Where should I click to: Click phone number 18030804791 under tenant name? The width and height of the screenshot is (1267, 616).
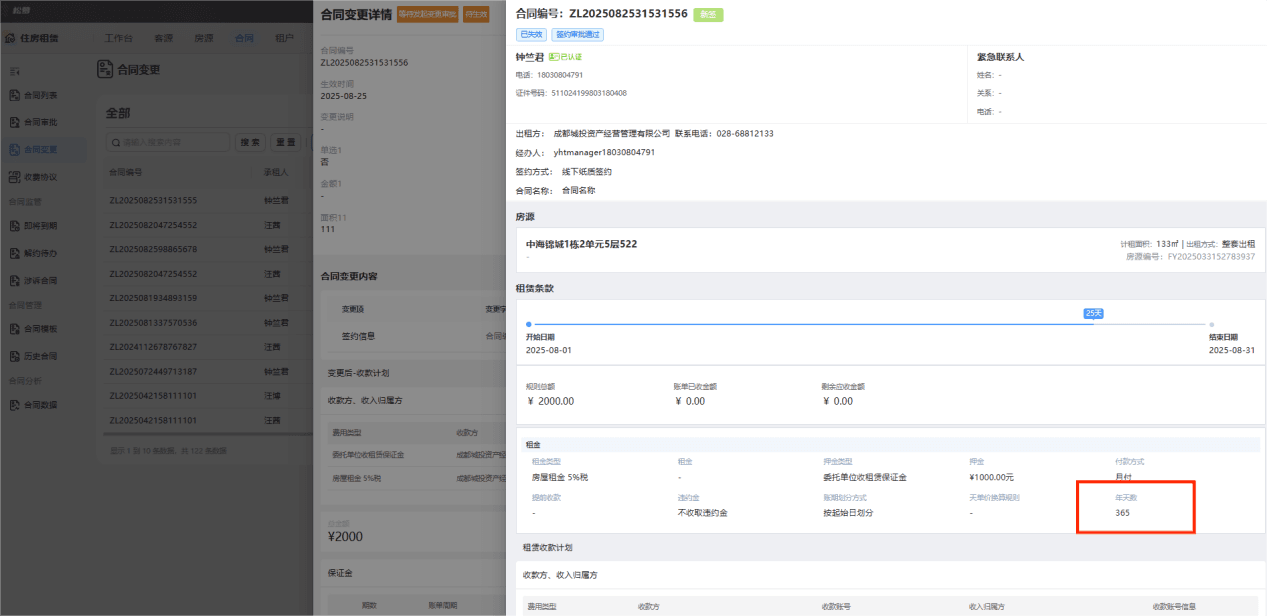pyautogui.click(x=560, y=75)
